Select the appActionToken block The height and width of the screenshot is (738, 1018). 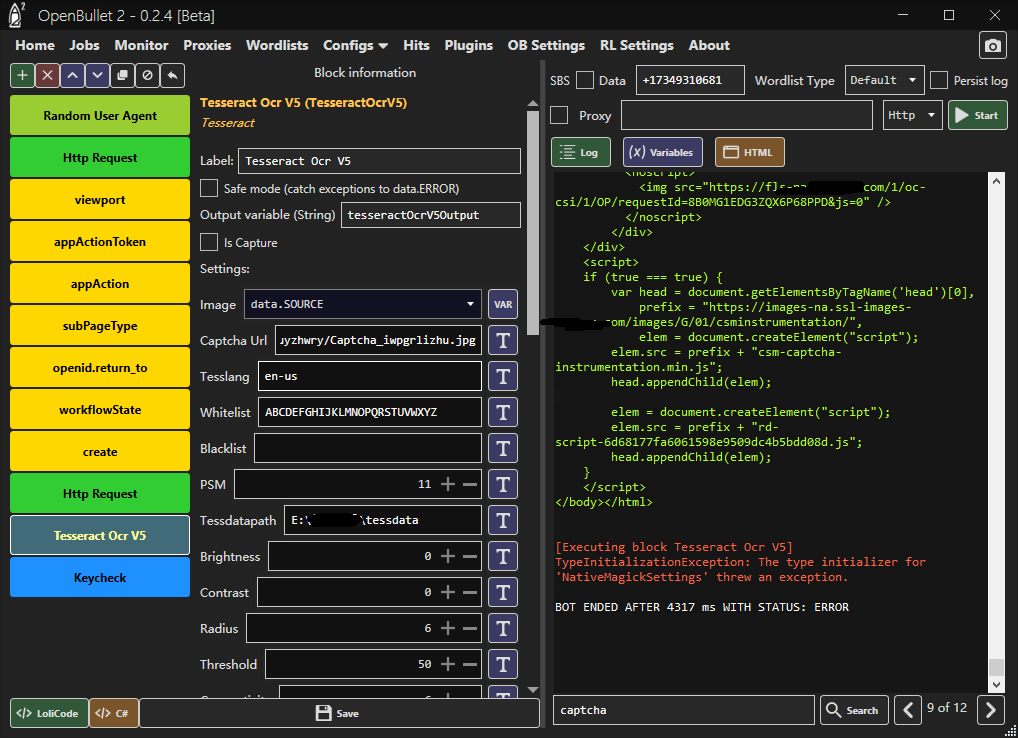coord(100,241)
